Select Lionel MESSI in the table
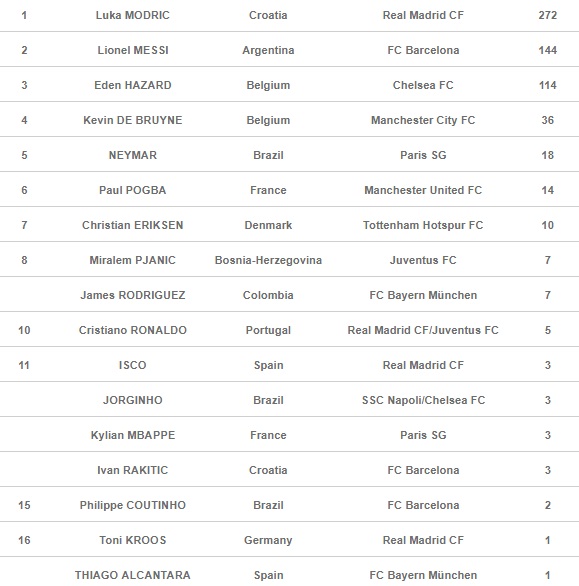Image resolution: width=579 pixels, height=586 pixels. 133,50
